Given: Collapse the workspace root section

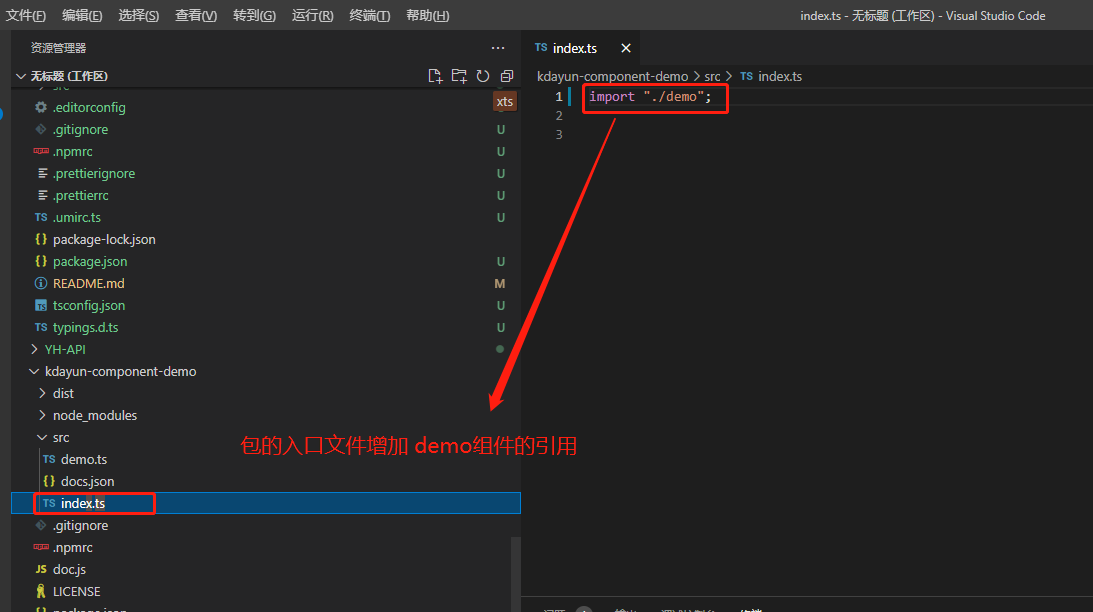Looking at the screenshot, I should pos(21,76).
